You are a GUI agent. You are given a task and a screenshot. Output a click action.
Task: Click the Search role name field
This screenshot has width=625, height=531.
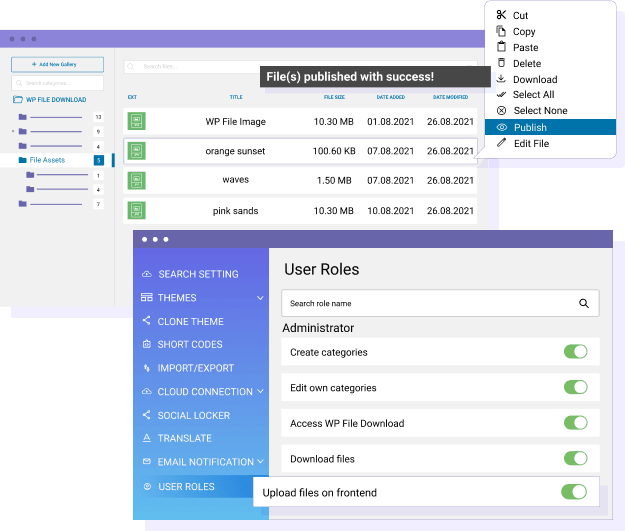[430, 303]
